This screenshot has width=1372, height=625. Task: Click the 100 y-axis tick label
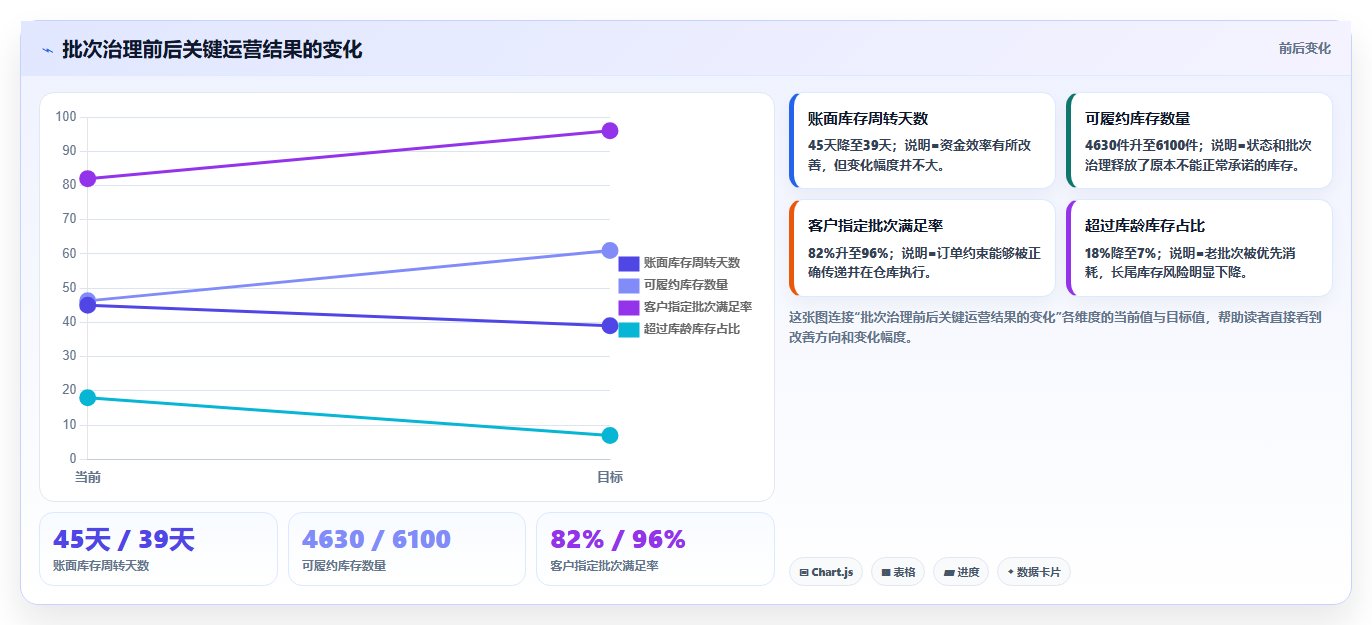[66, 117]
